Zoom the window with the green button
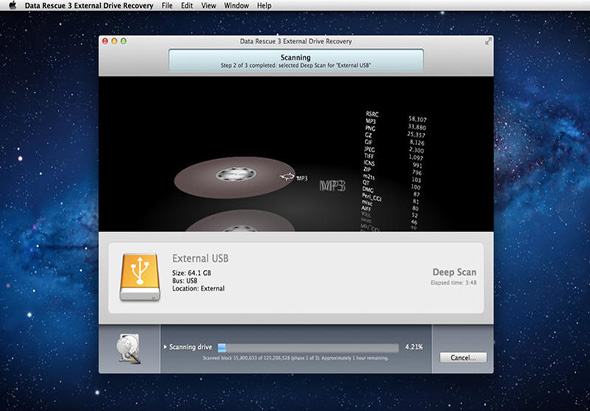 (x=123, y=41)
